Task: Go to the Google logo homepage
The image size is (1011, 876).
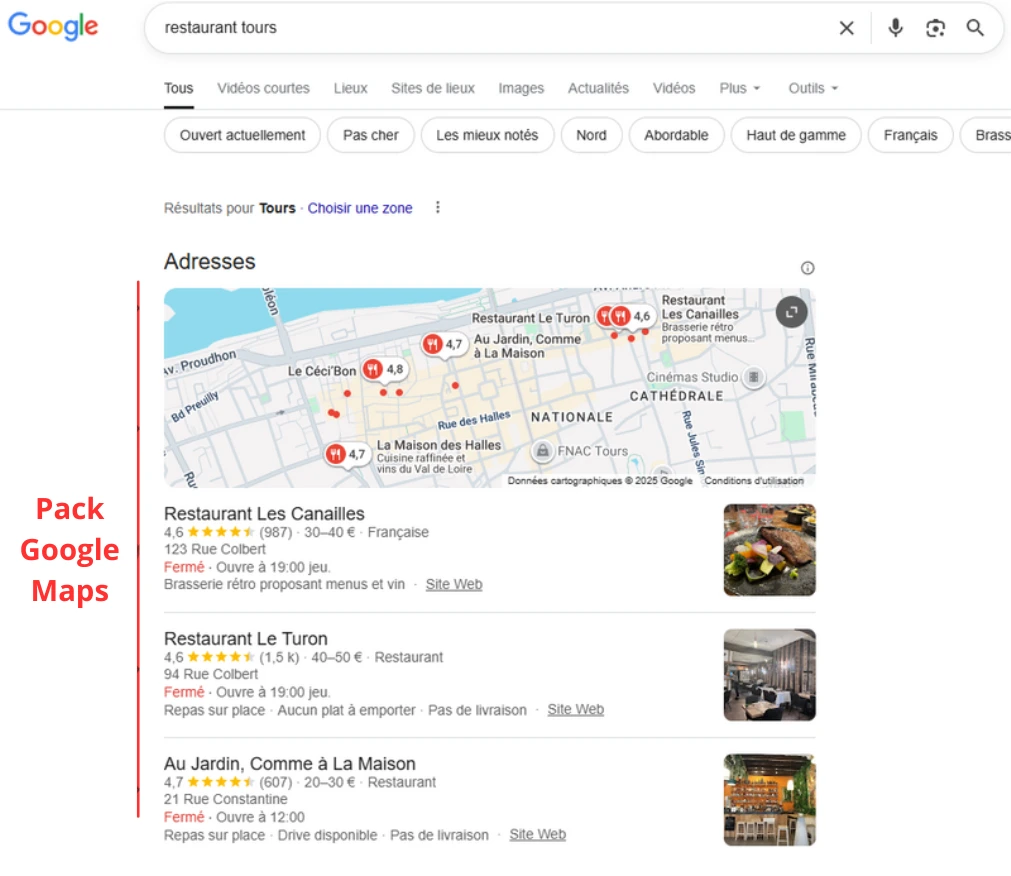Action: point(54,27)
